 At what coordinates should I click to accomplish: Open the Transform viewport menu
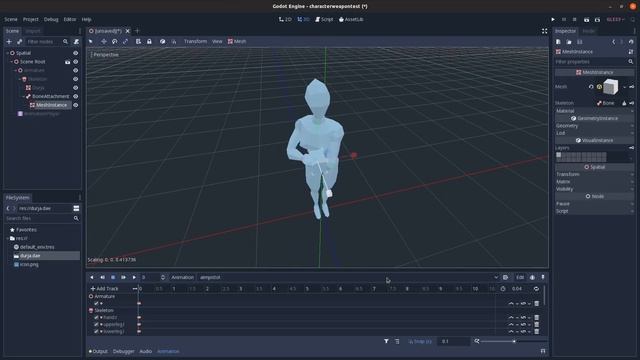tap(195, 41)
